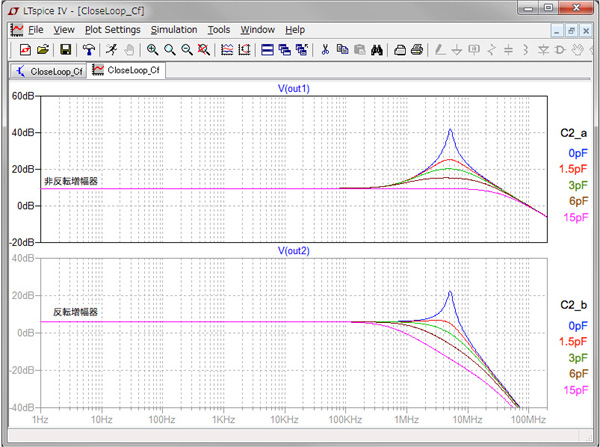Screen dimensions: 600x447
Task: Open the Help menu
Action: 295,30
